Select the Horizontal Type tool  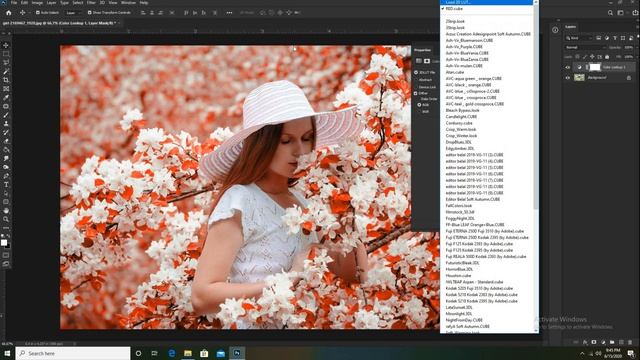tap(6, 184)
